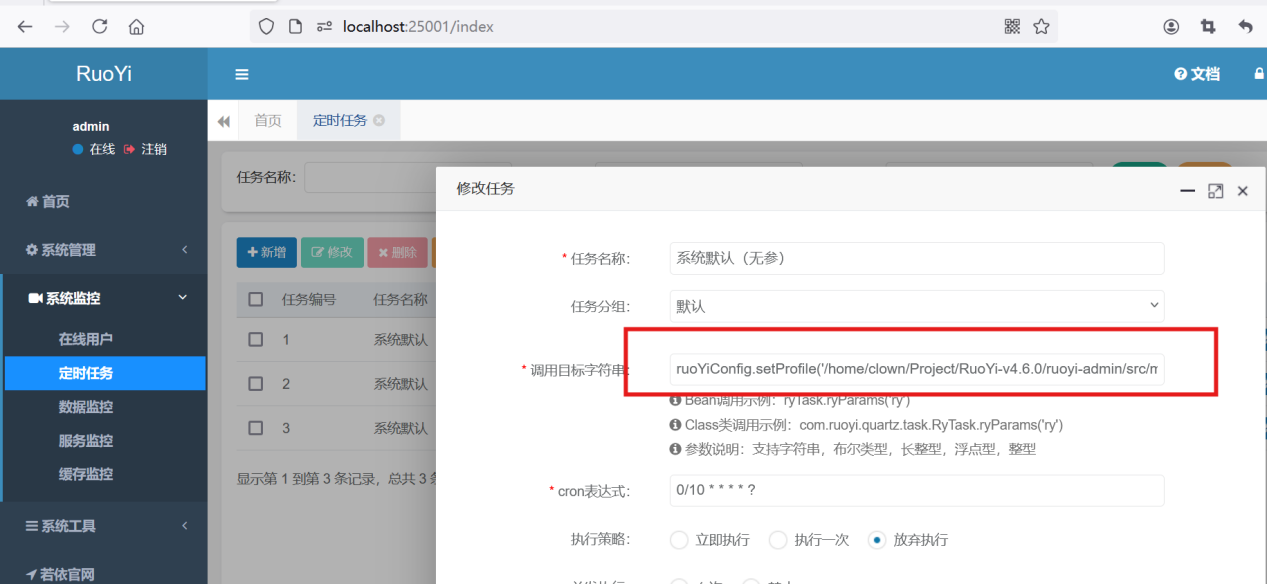Click the cron表达式 input field
Image resolution: width=1267 pixels, height=584 pixels.
(917, 491)
